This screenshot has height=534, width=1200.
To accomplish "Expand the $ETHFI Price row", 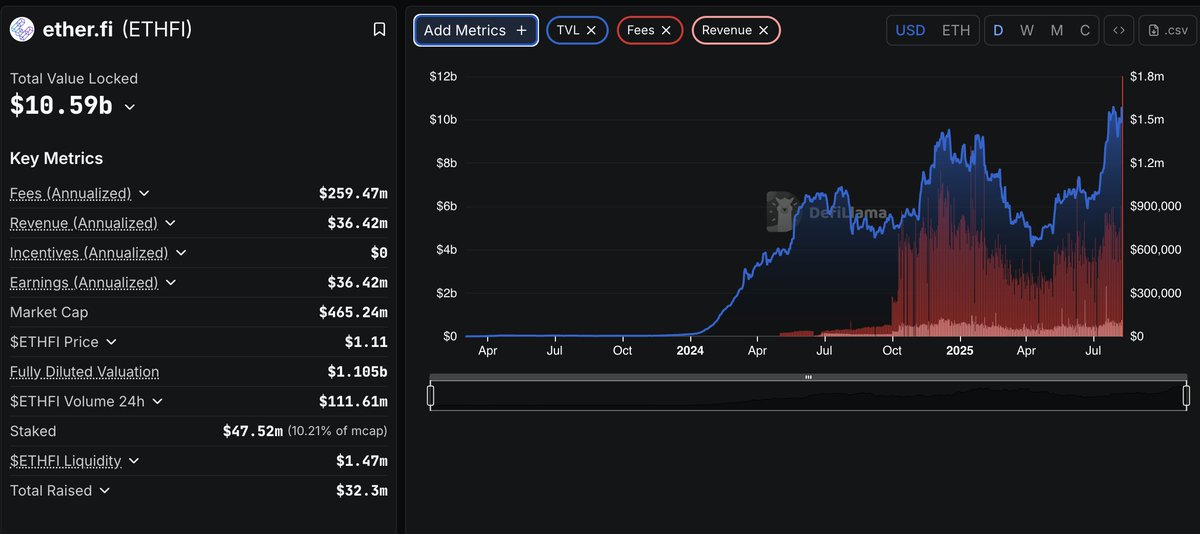I will (x=111, y=342).
